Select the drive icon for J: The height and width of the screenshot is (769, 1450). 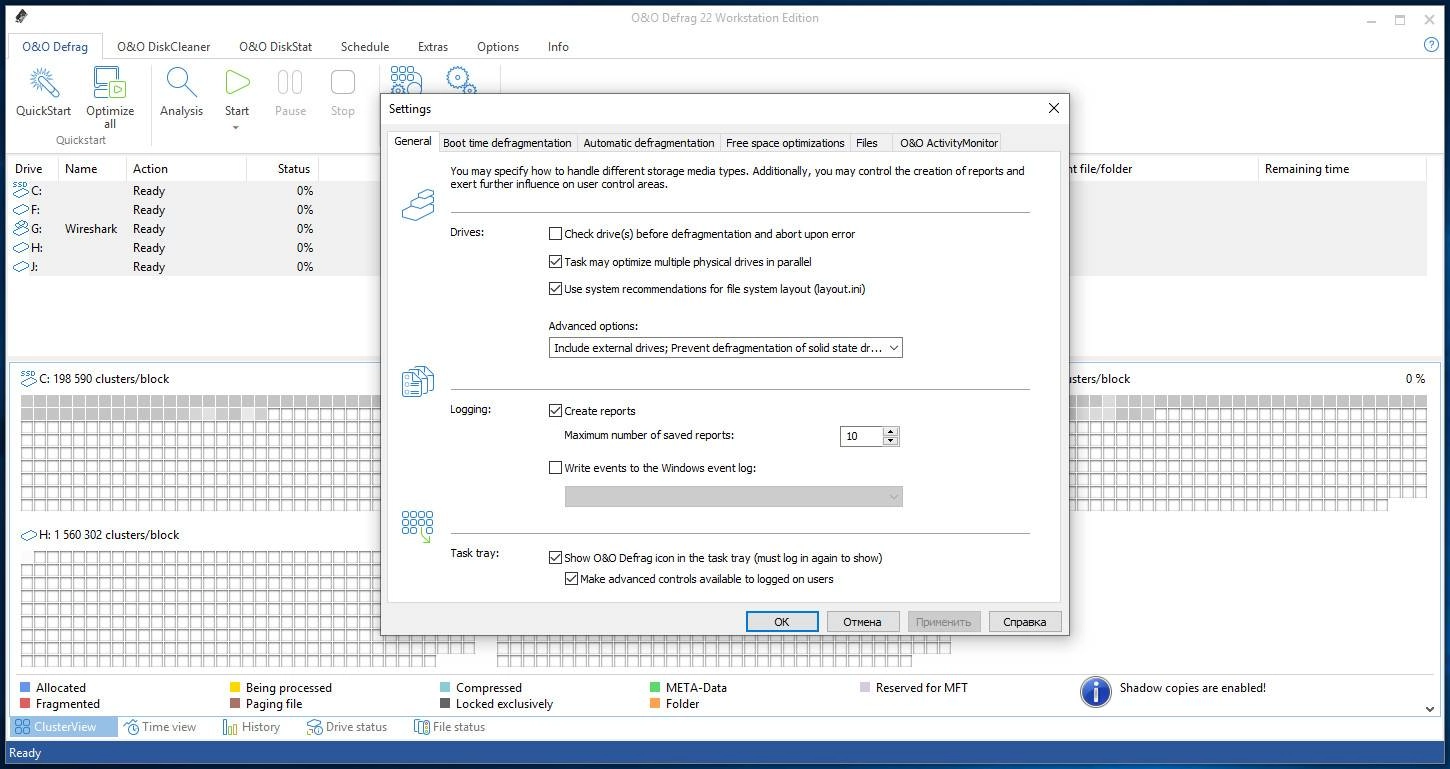pyautogui.click(x=20, y=267)
